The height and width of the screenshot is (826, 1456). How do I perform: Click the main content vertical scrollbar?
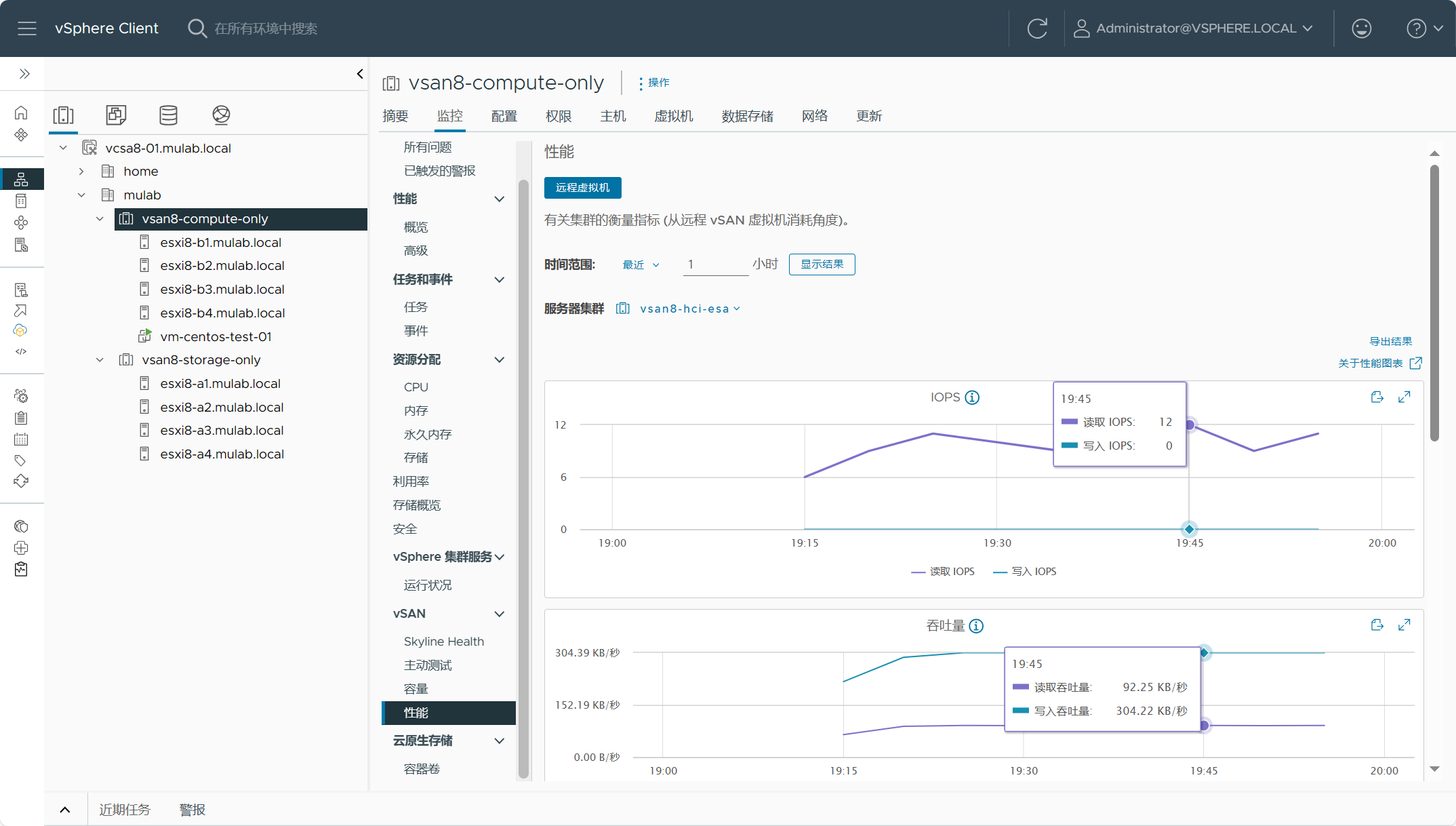click(1434, 303)
